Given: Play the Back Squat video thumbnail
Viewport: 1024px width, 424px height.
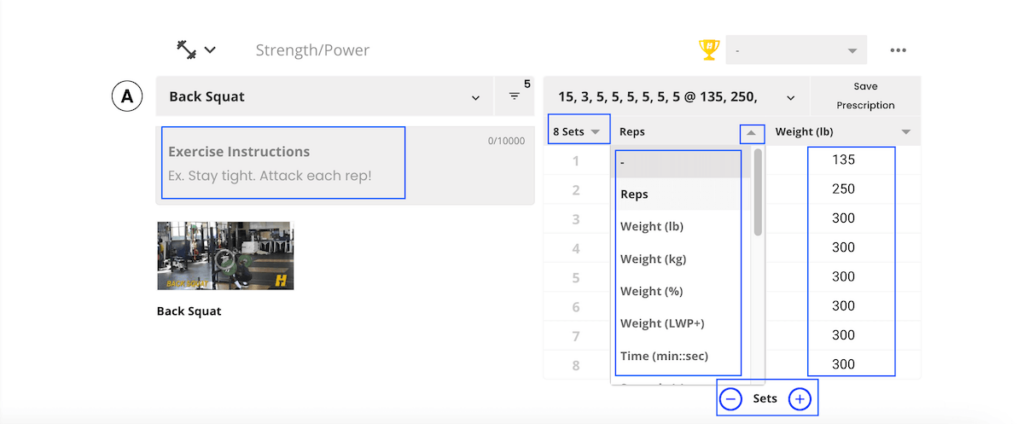Looking at the screenshot, I should click(x=225, y=256).
